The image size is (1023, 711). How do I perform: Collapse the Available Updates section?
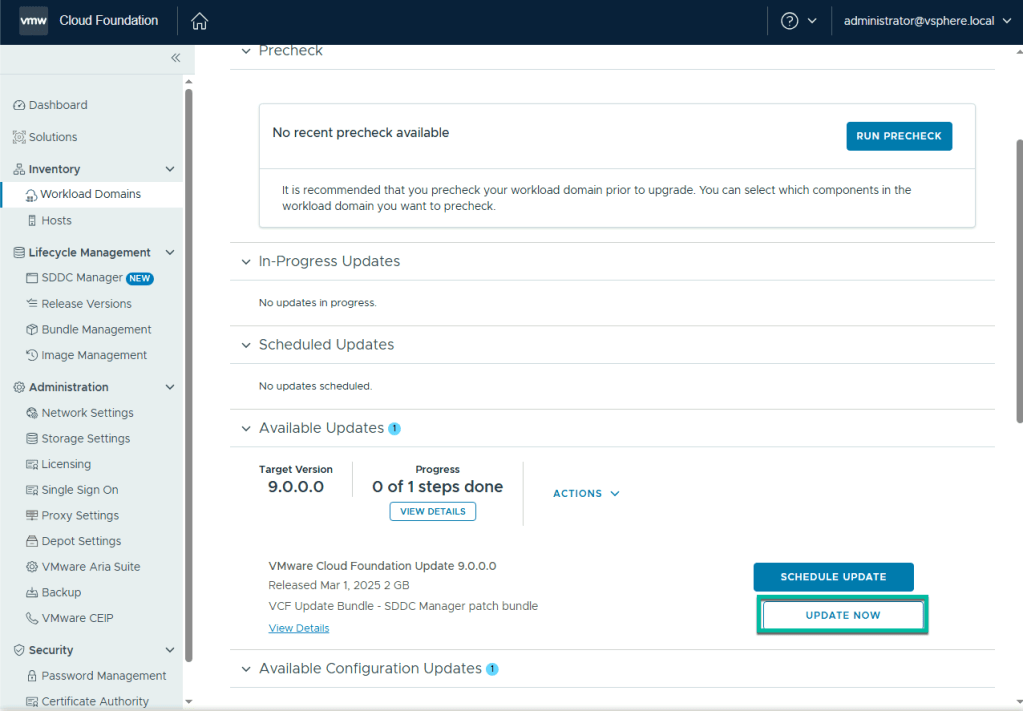pyautogui.click(x=246, y=428)
